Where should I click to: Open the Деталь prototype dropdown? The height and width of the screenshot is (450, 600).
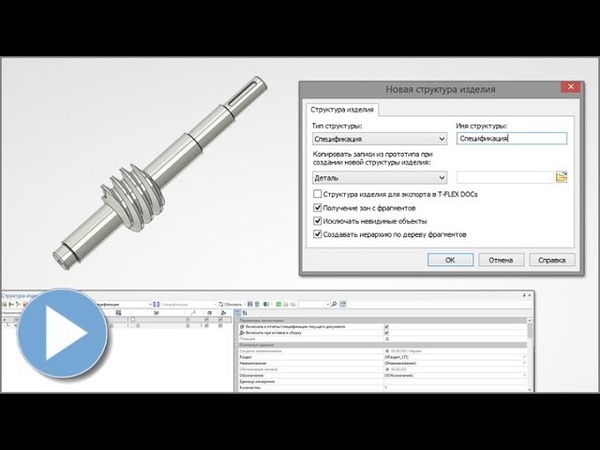pyautogui.click(x=380, y=178)
